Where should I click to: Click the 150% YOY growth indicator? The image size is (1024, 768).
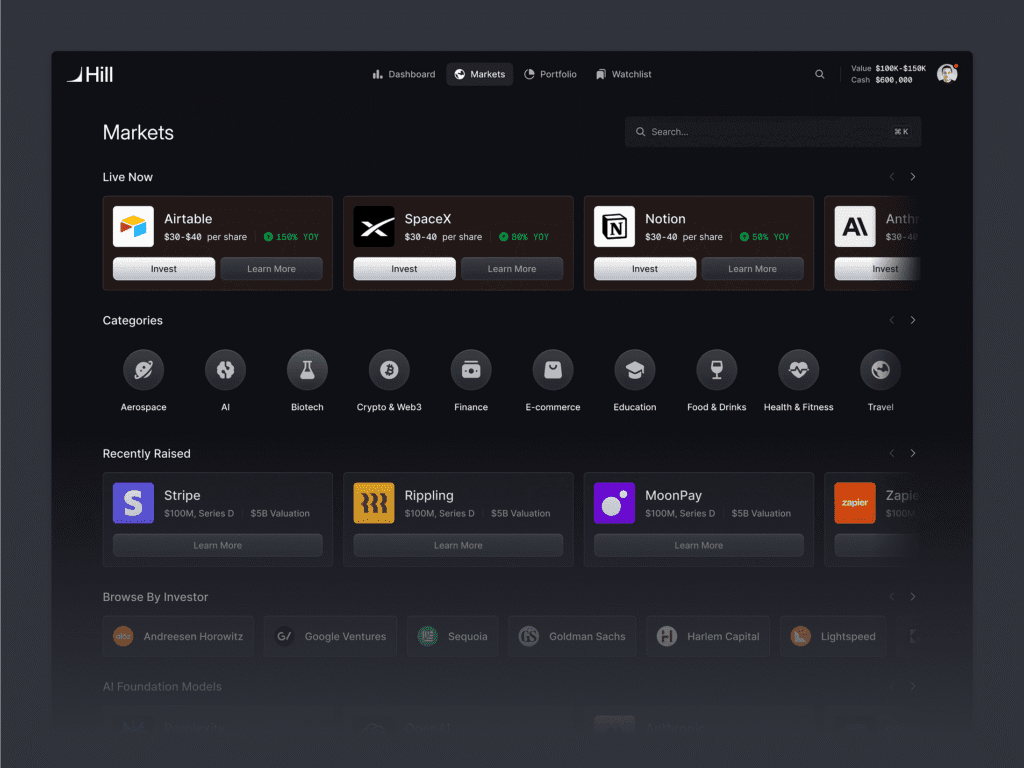pyautogui.click(x=291, y=237)
